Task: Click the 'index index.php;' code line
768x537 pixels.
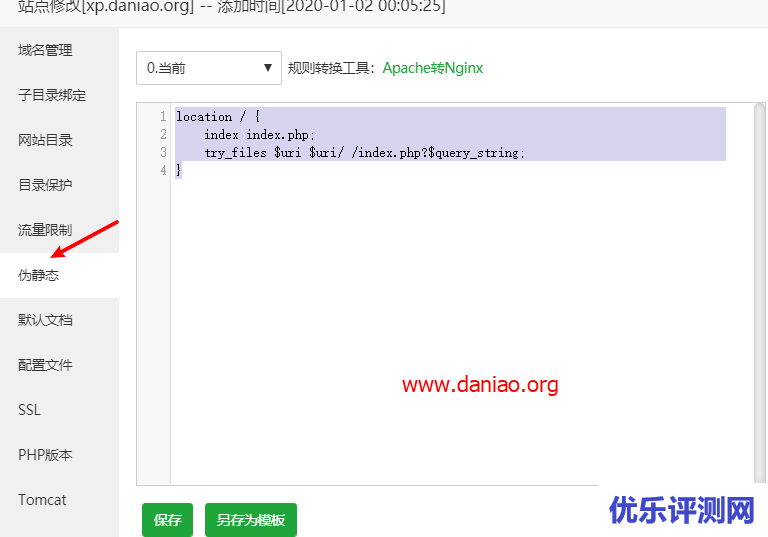Action: click(259, 135)
